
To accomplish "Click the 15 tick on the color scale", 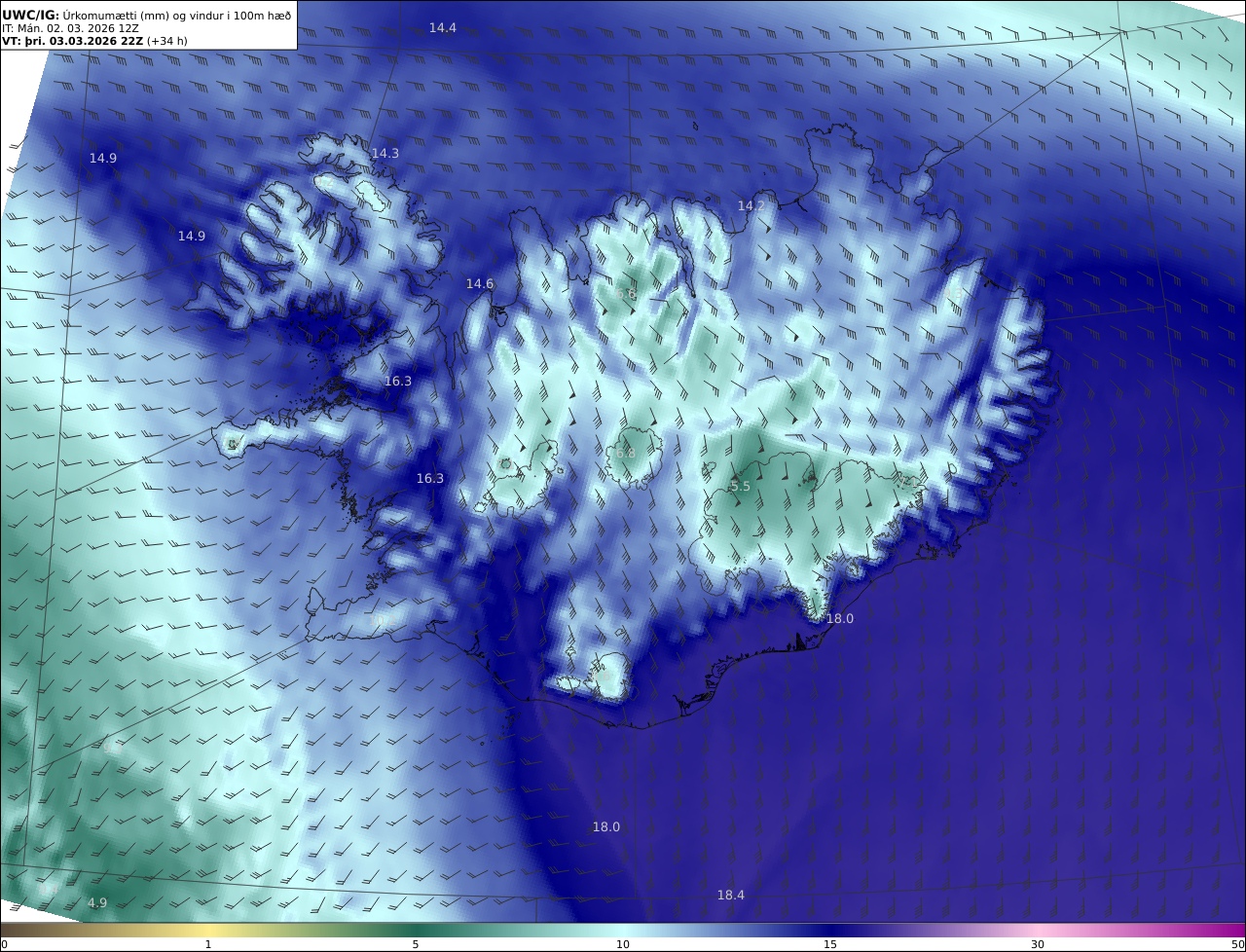I will (830, 944).
